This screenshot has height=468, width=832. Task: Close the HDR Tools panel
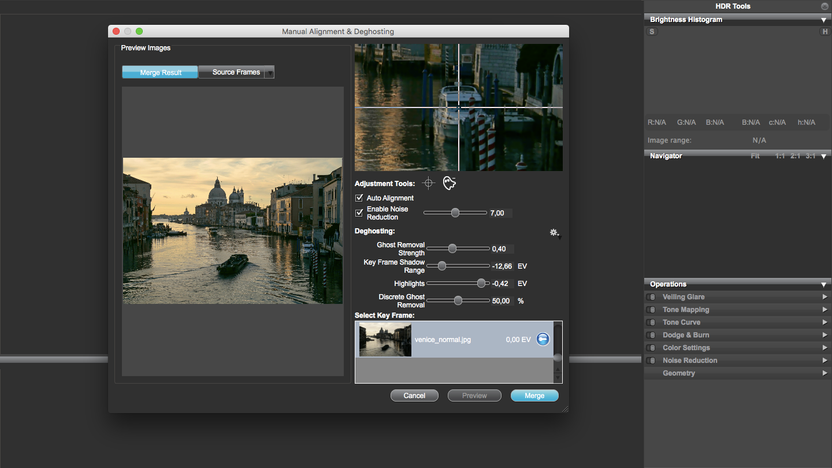point(825,6)
